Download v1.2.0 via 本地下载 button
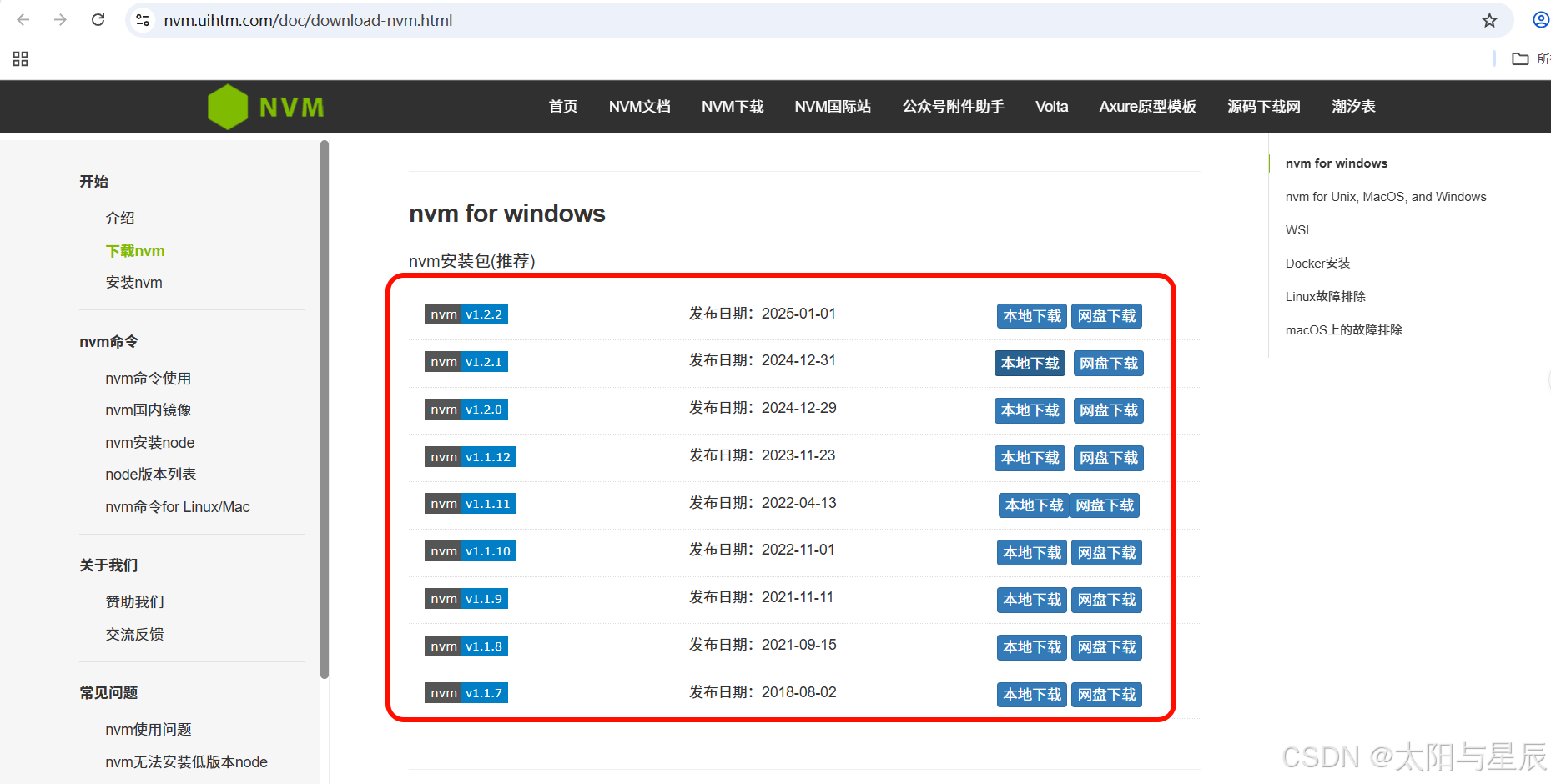 [x=1030, y=410]
